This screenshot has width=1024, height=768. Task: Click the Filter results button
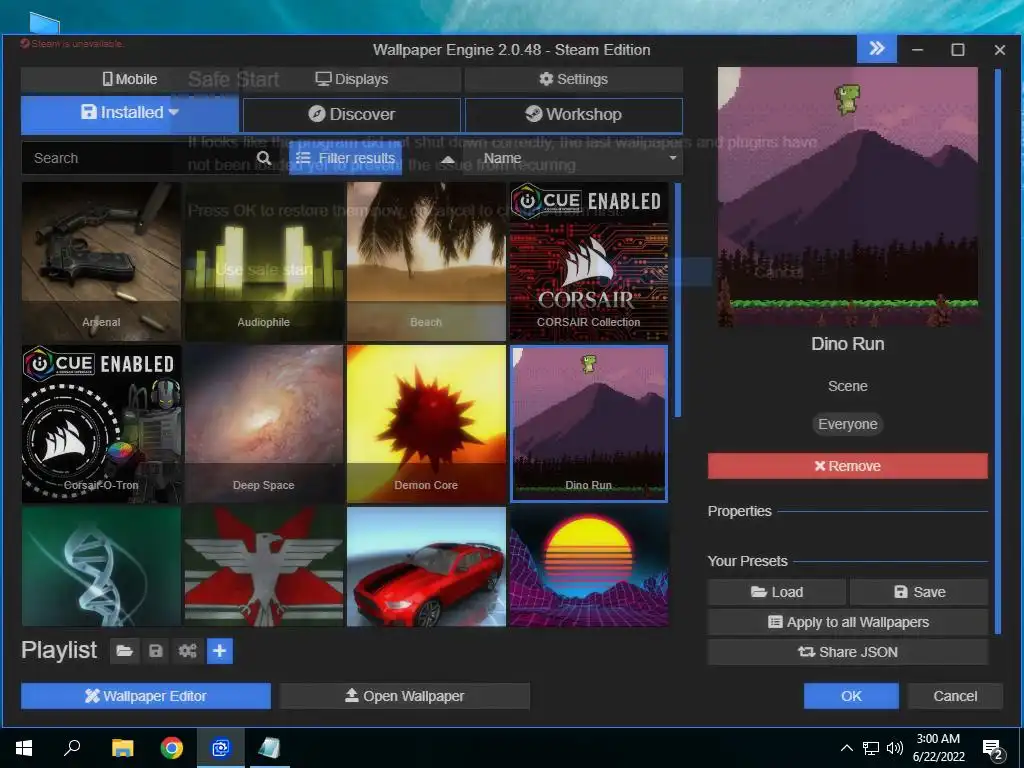345,159
